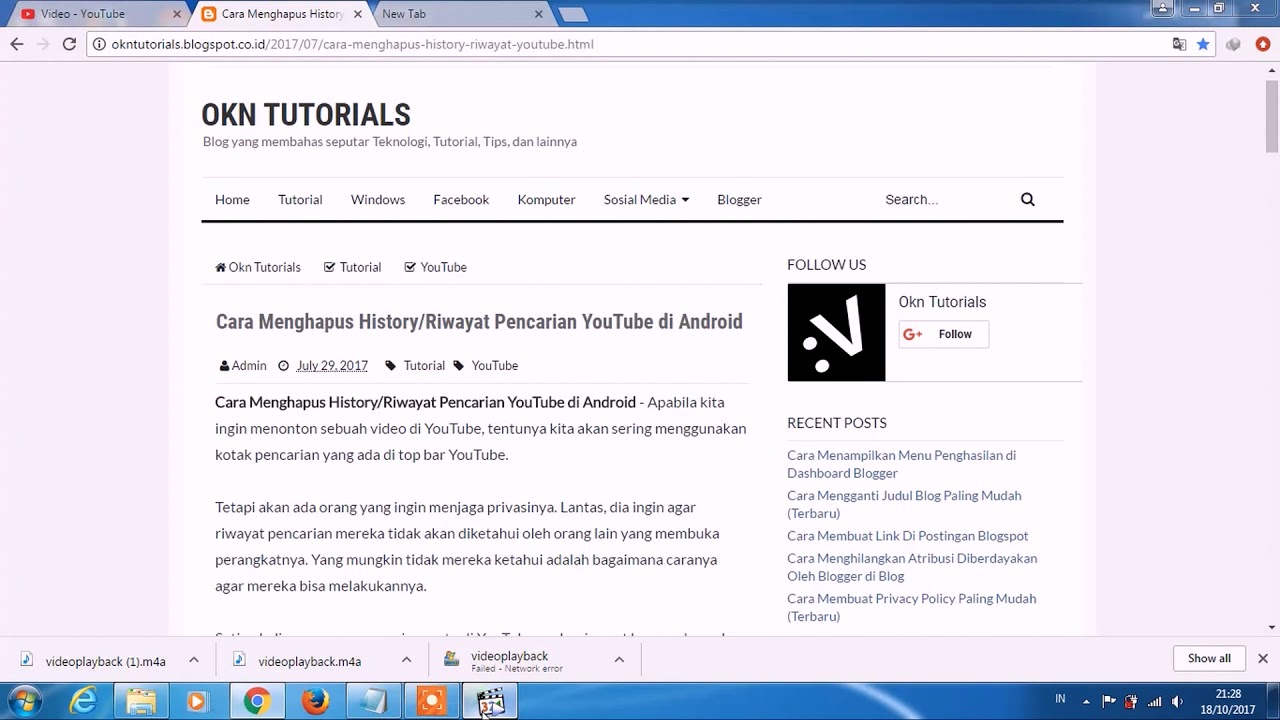The height and width of the screenshot is (720, 1280).
Task: Expand options for videoplayback.m4a download
Action: tap(406, 660)
